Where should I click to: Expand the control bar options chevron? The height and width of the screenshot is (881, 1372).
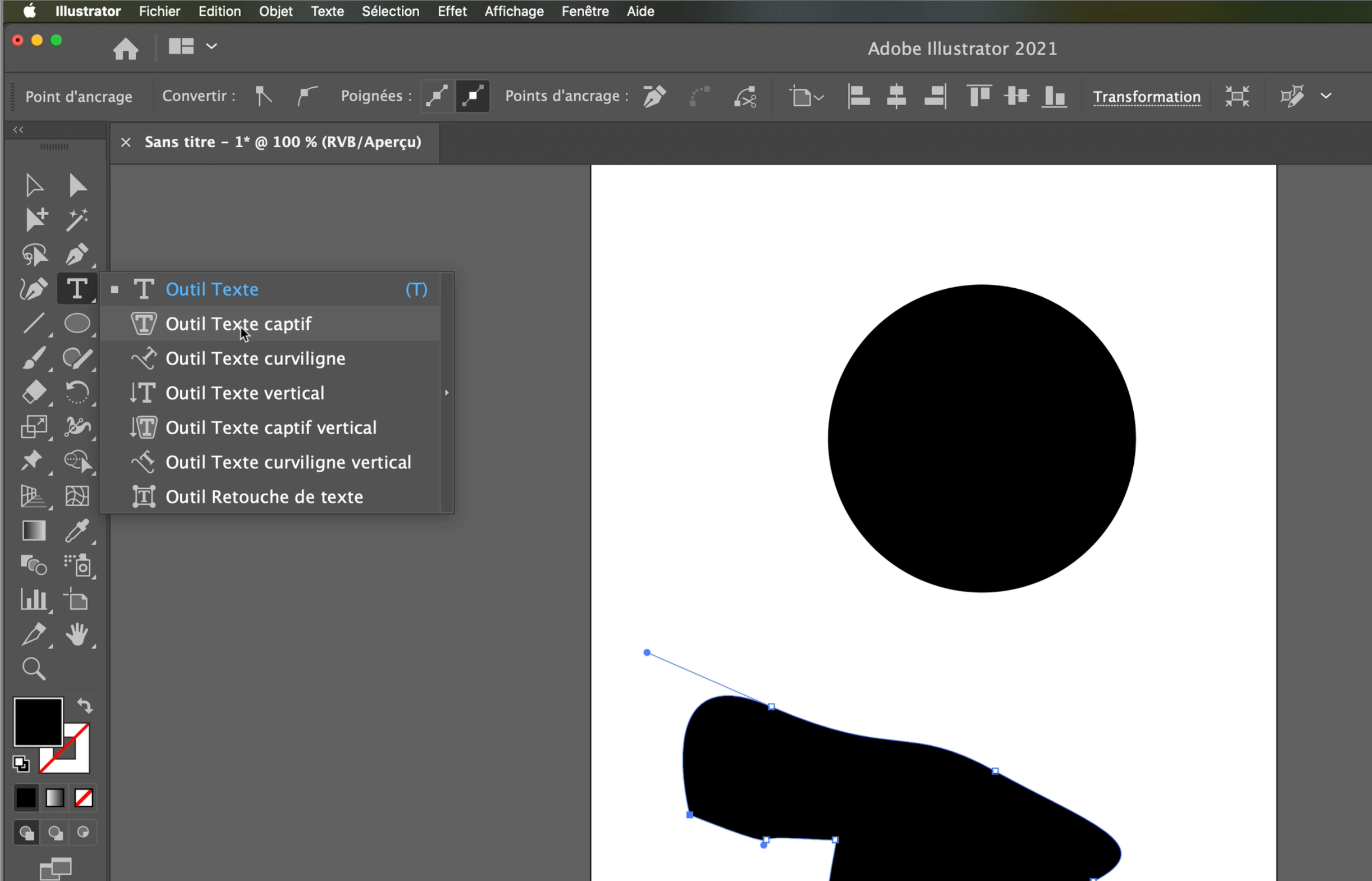[x=1326, y=96]
